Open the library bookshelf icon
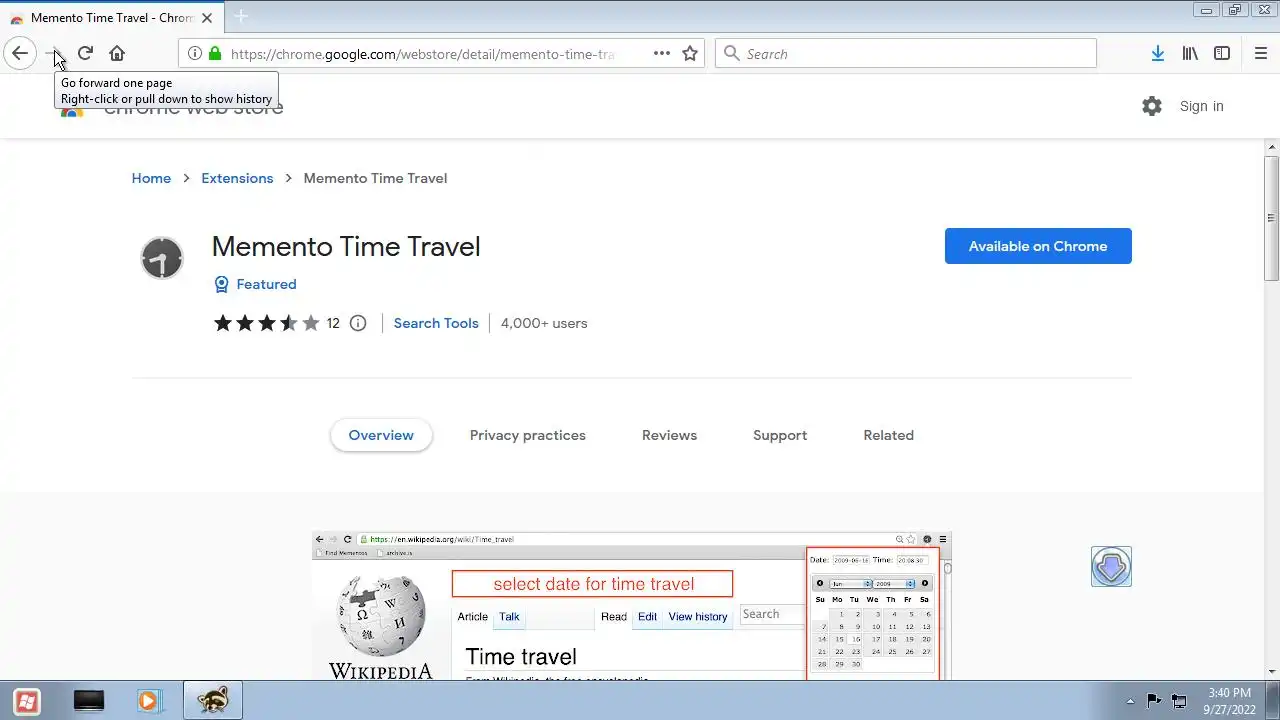This screenshot has width=1280, height=720. click(1190, 54)
